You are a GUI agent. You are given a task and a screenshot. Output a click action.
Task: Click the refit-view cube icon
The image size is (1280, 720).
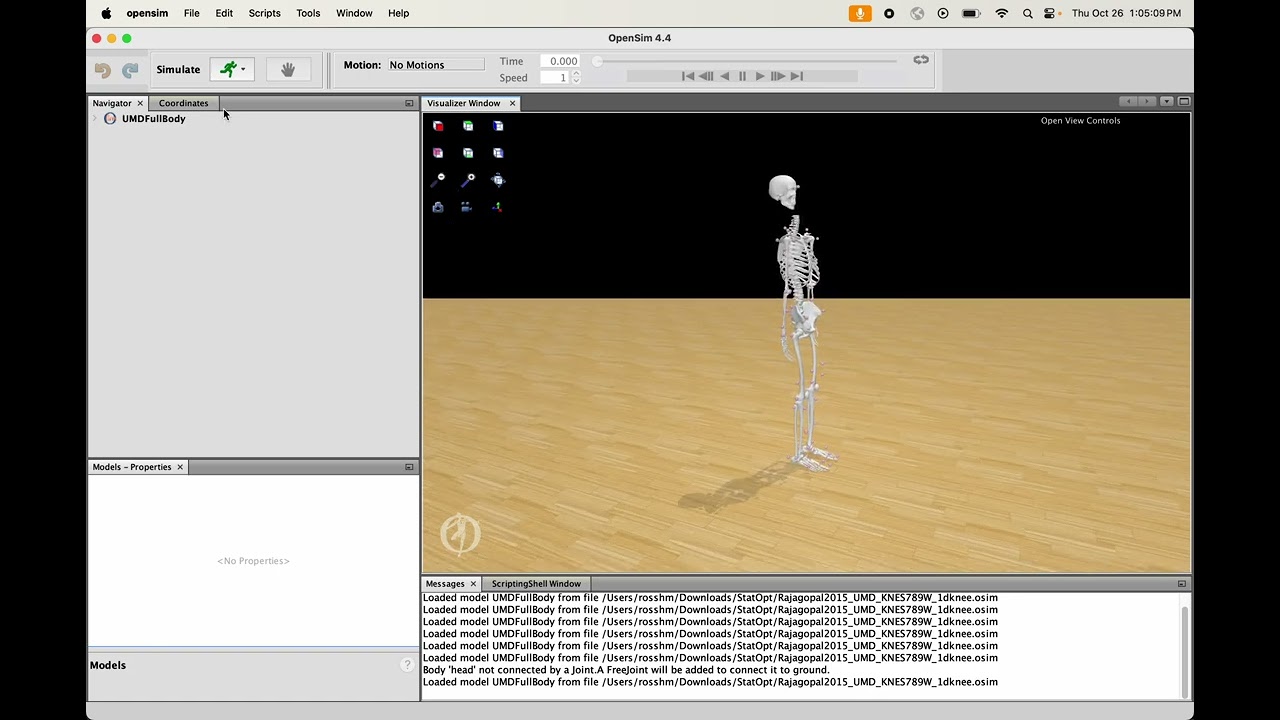[498, 180]
